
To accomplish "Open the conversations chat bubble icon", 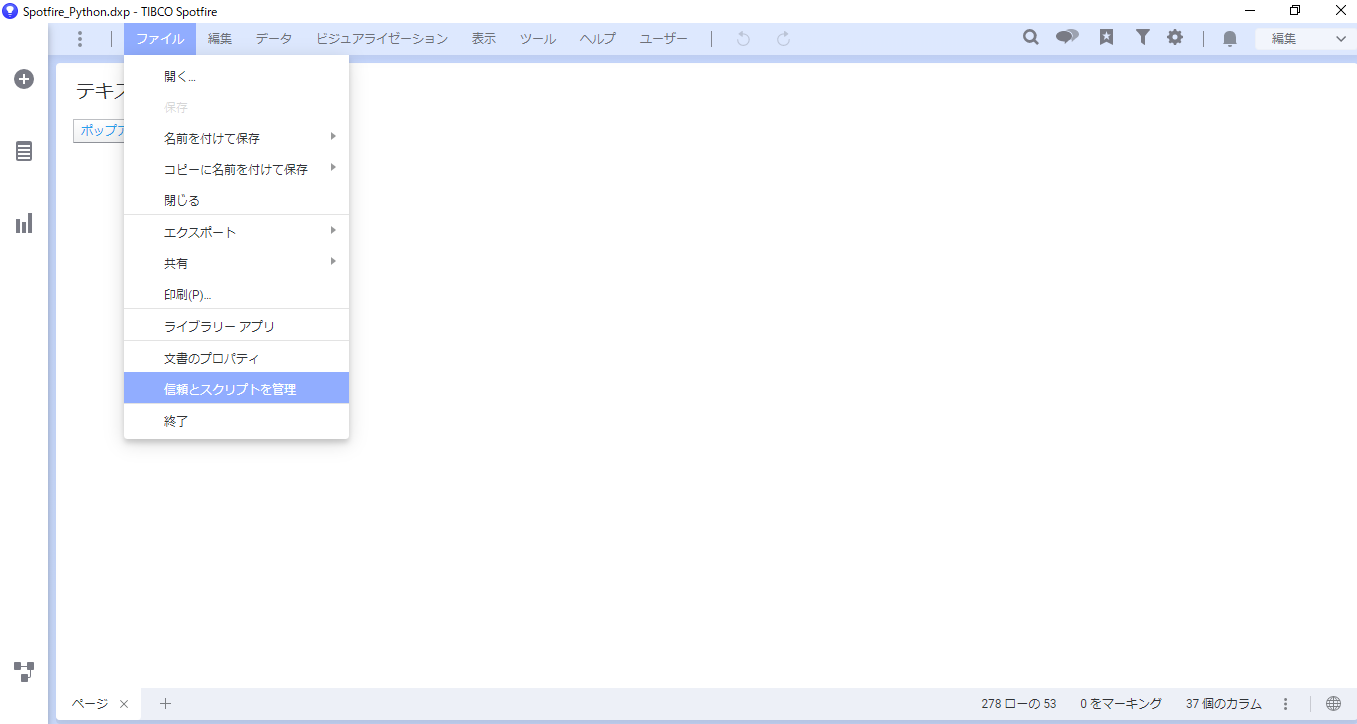I will [1067, 38].
